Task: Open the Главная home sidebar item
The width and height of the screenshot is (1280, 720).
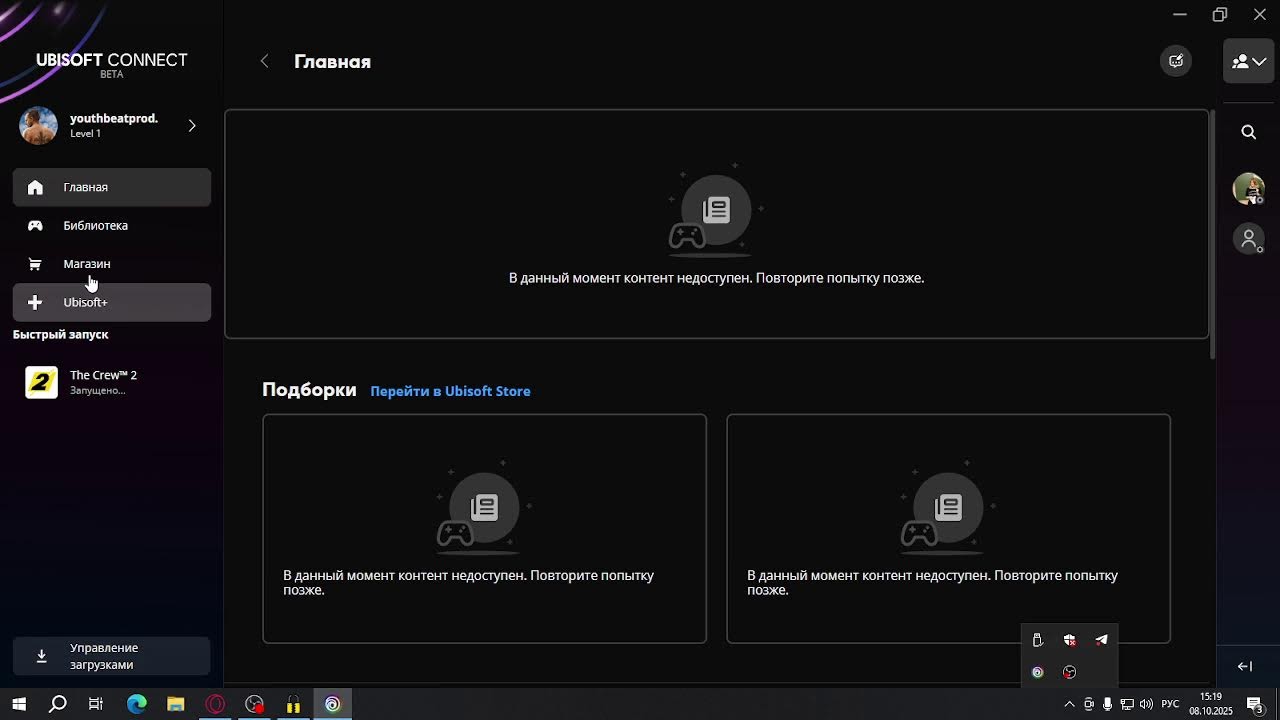Action: click(x=111, y=187)
